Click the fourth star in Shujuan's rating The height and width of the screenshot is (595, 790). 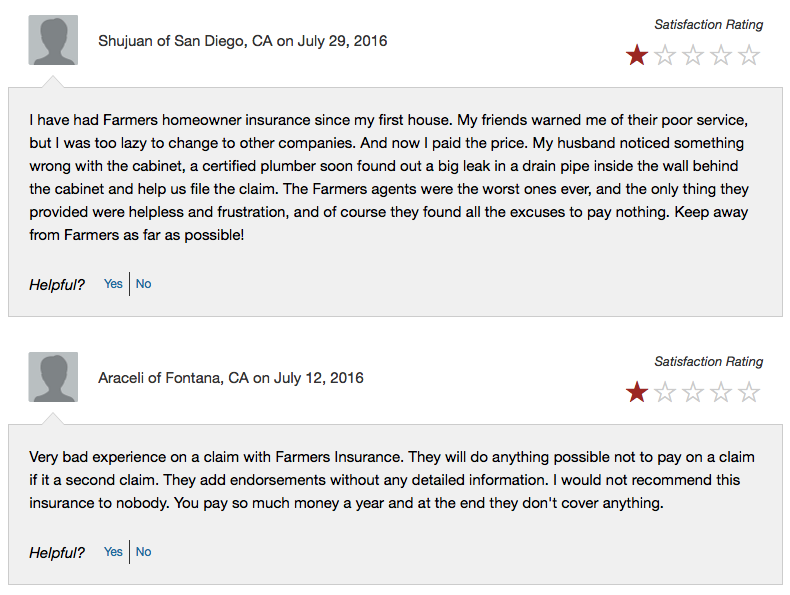pyautogui.click(x=721, y=56)
